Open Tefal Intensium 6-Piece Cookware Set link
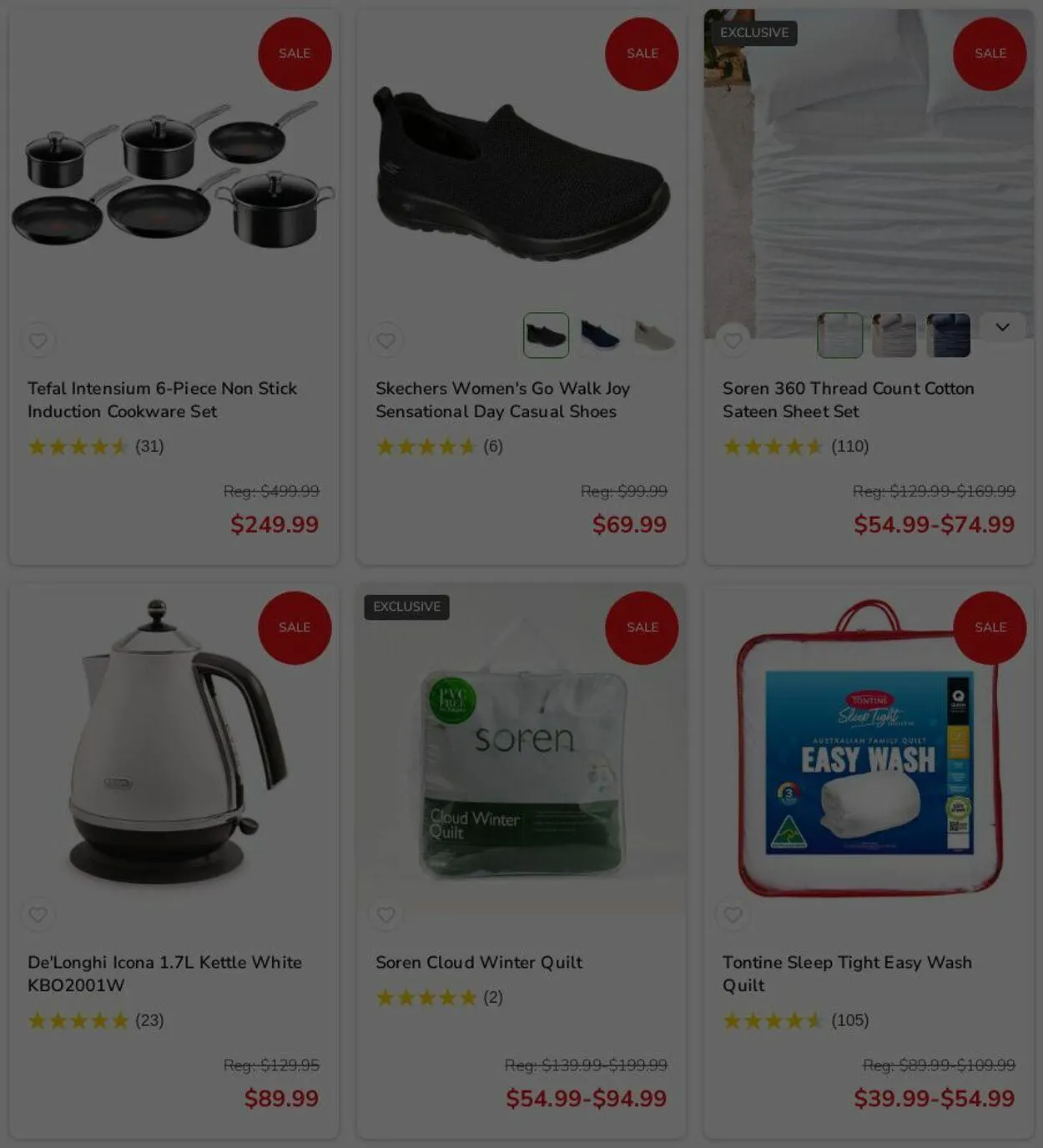The width and height of the screenshot is (1043, 1148). [162, 400]
